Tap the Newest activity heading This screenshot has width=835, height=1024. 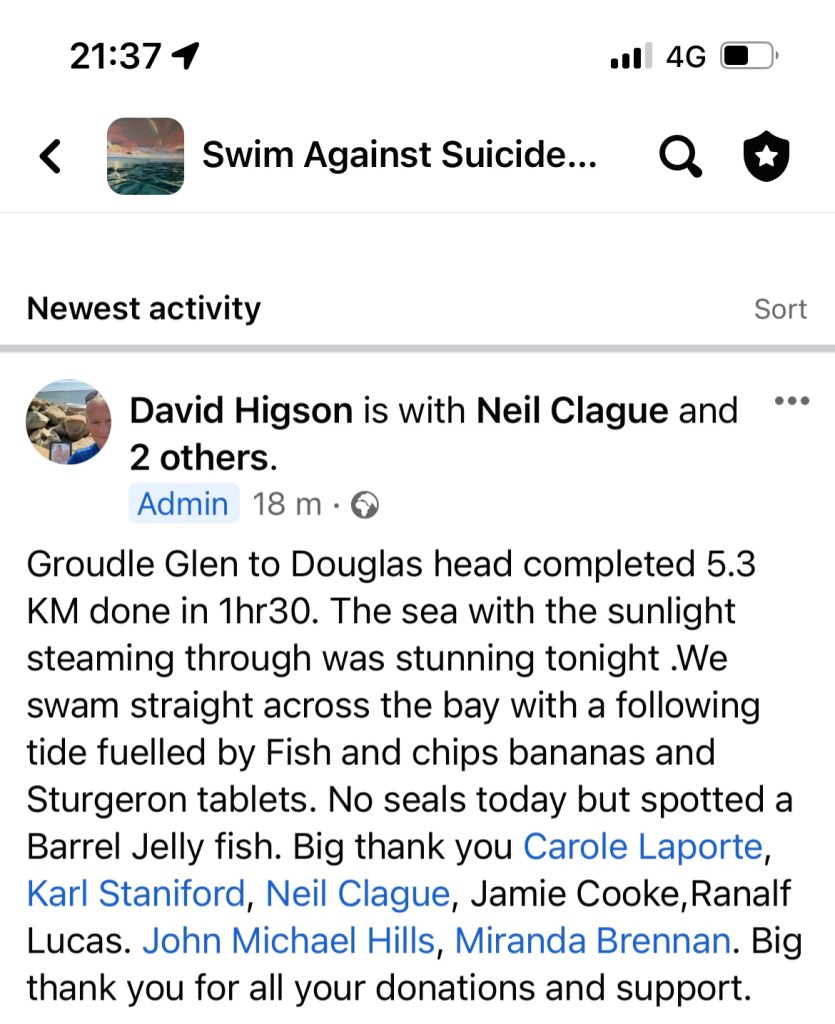[143, 308]
